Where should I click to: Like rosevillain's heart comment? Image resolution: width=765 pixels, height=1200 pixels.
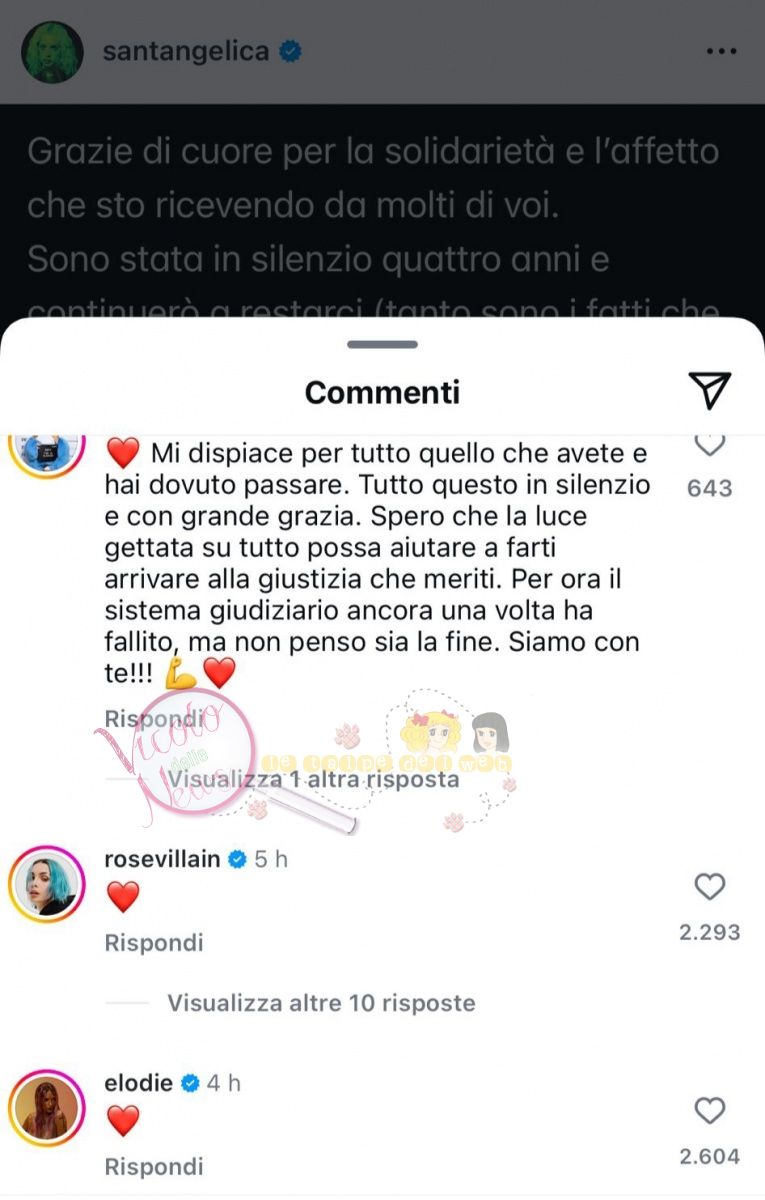[709, 887]
